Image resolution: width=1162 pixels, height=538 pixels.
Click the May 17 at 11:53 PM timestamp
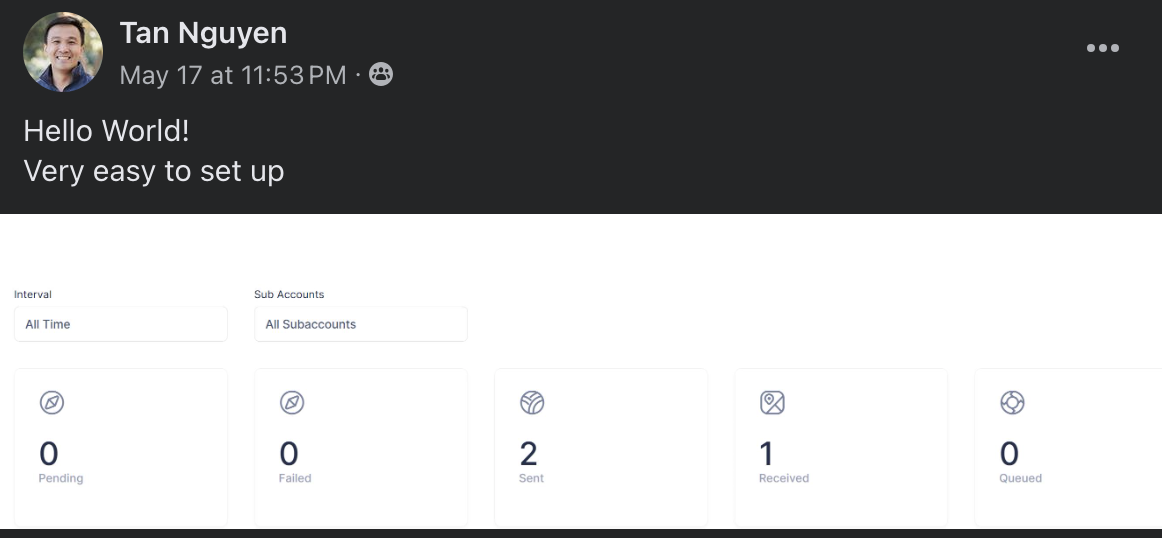pos(232,75)
